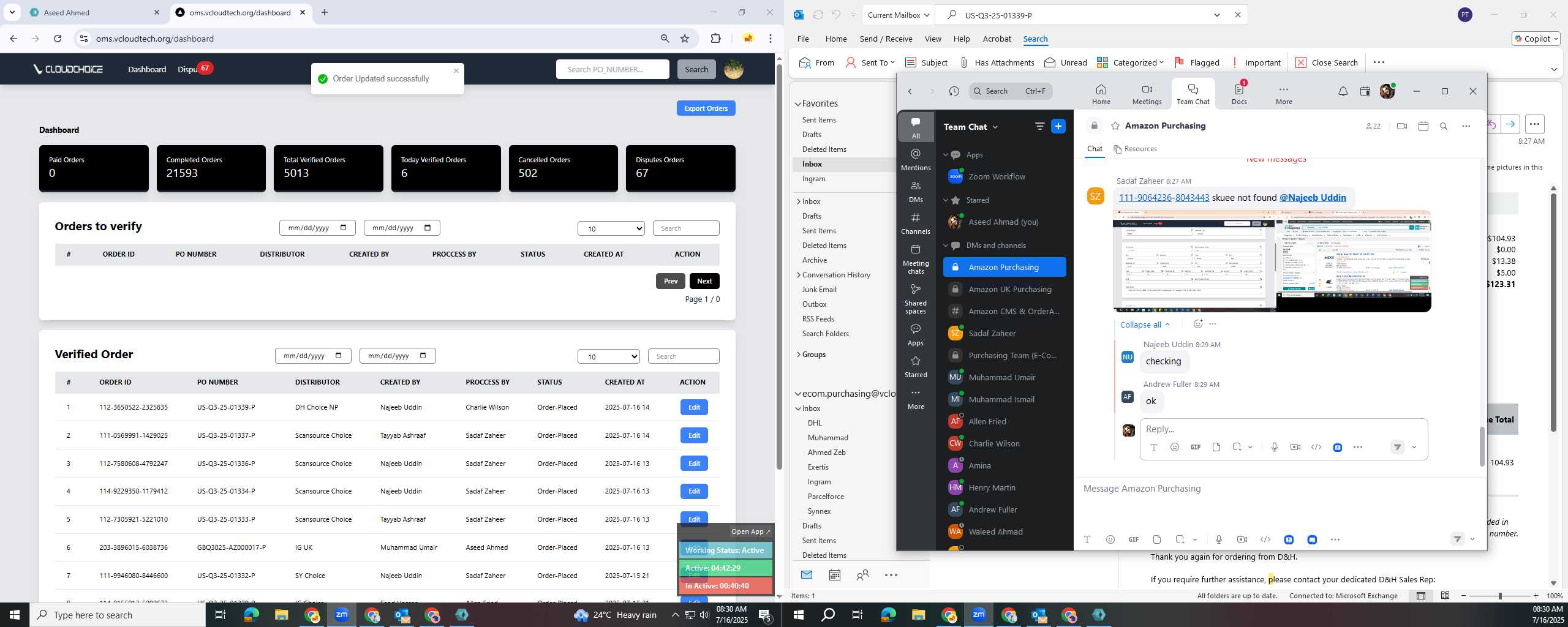Click the emoji icon in the reply box
The image size is (1568, 627).
click(x=1175, y=447)
